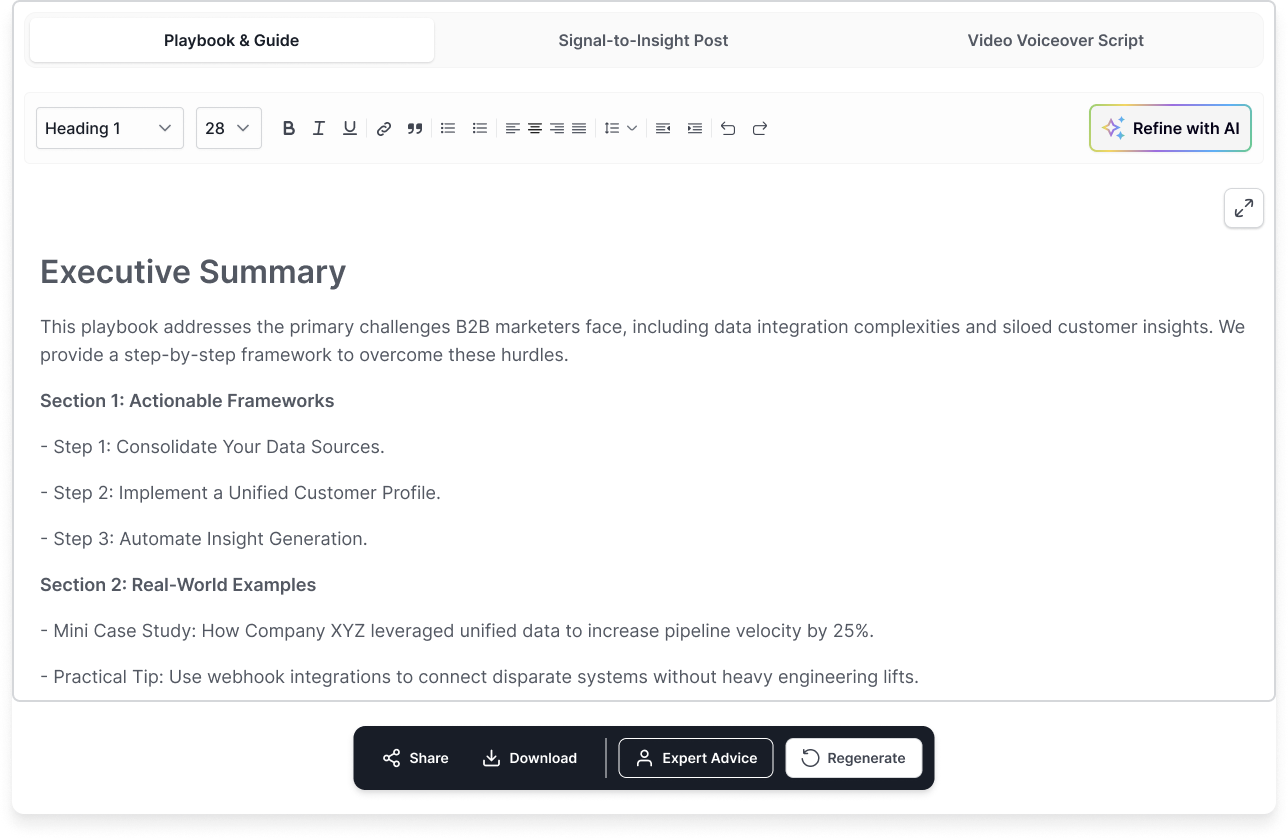Switch to the Signal-to-Insight Post tab
Image resolution: width=1288 pixels, height=838 pixels.
[x=643, y=40]
